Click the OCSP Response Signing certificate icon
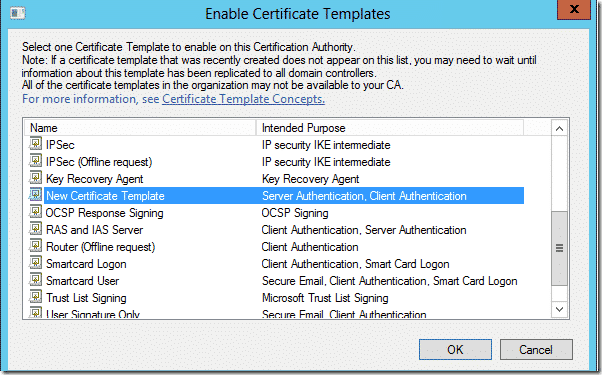 (x=35, y=212)
